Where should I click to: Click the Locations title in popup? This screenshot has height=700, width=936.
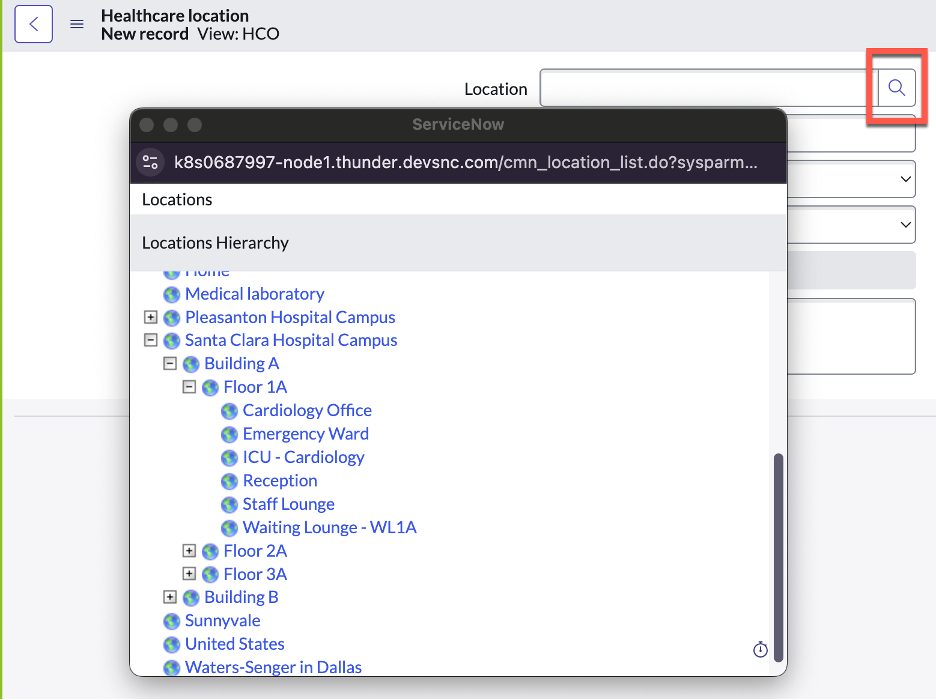(177, 199)
